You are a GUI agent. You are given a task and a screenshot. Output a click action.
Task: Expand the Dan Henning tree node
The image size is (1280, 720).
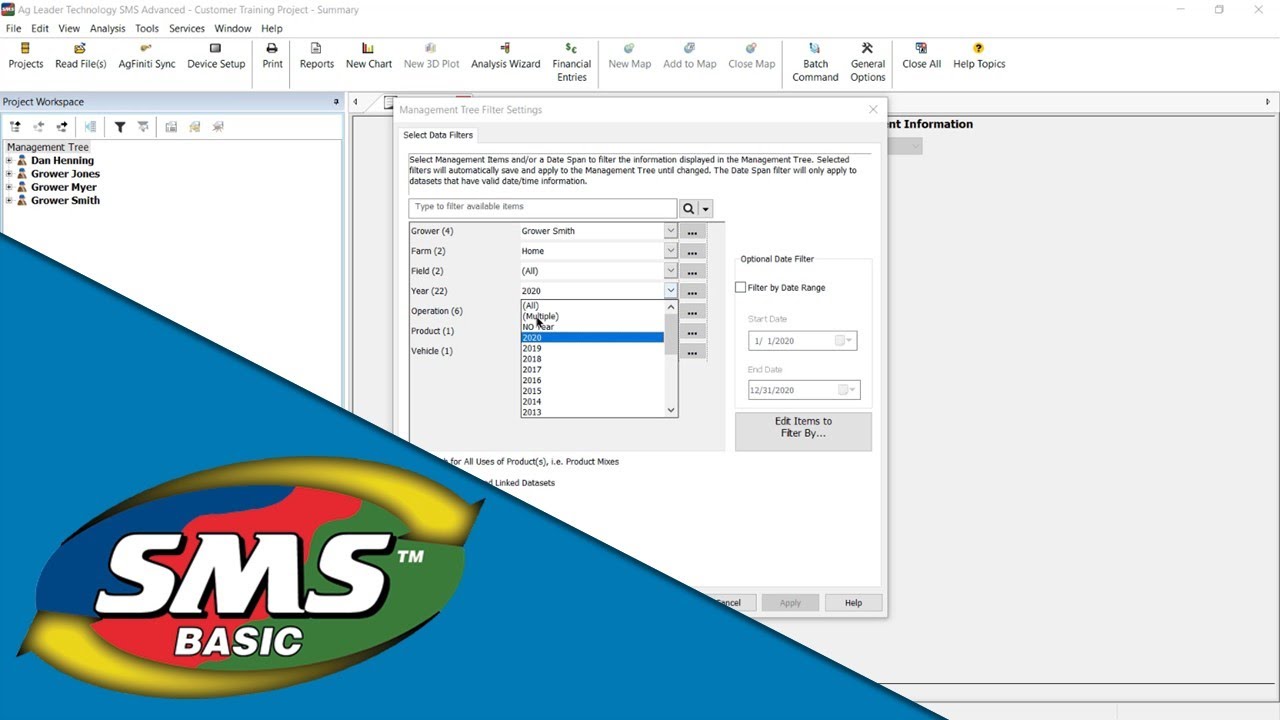(x=9, y=160)
